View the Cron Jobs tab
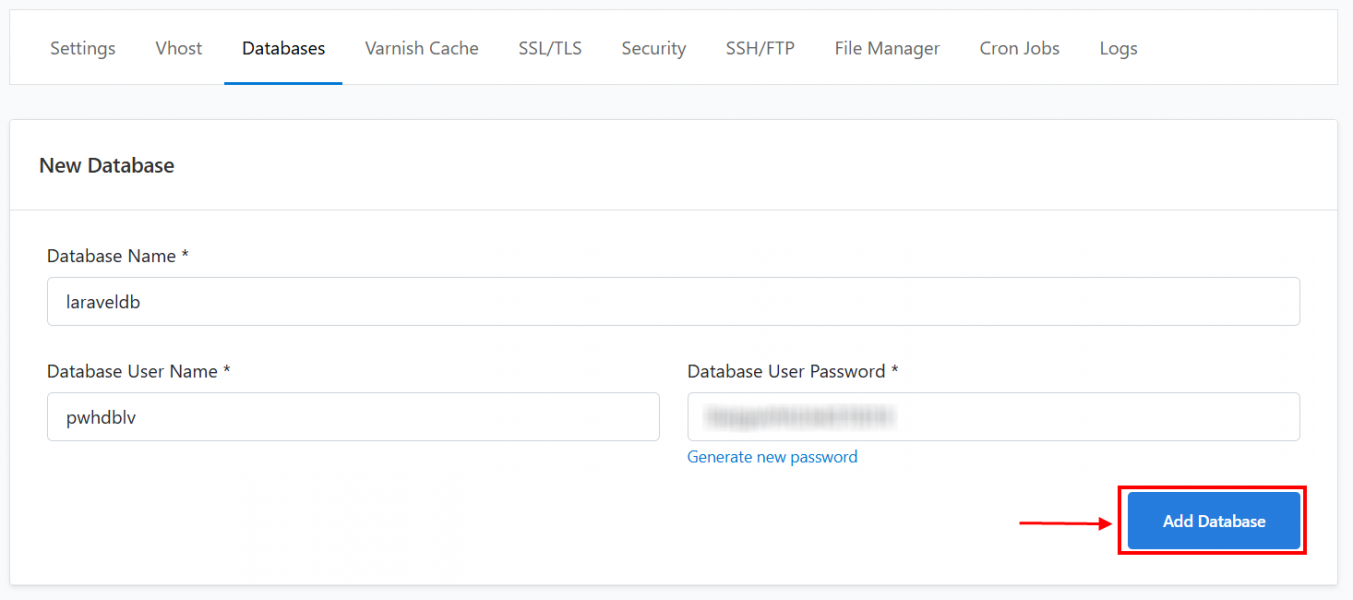This screenshot has width=1353, height=600. tap(1019, 48)
